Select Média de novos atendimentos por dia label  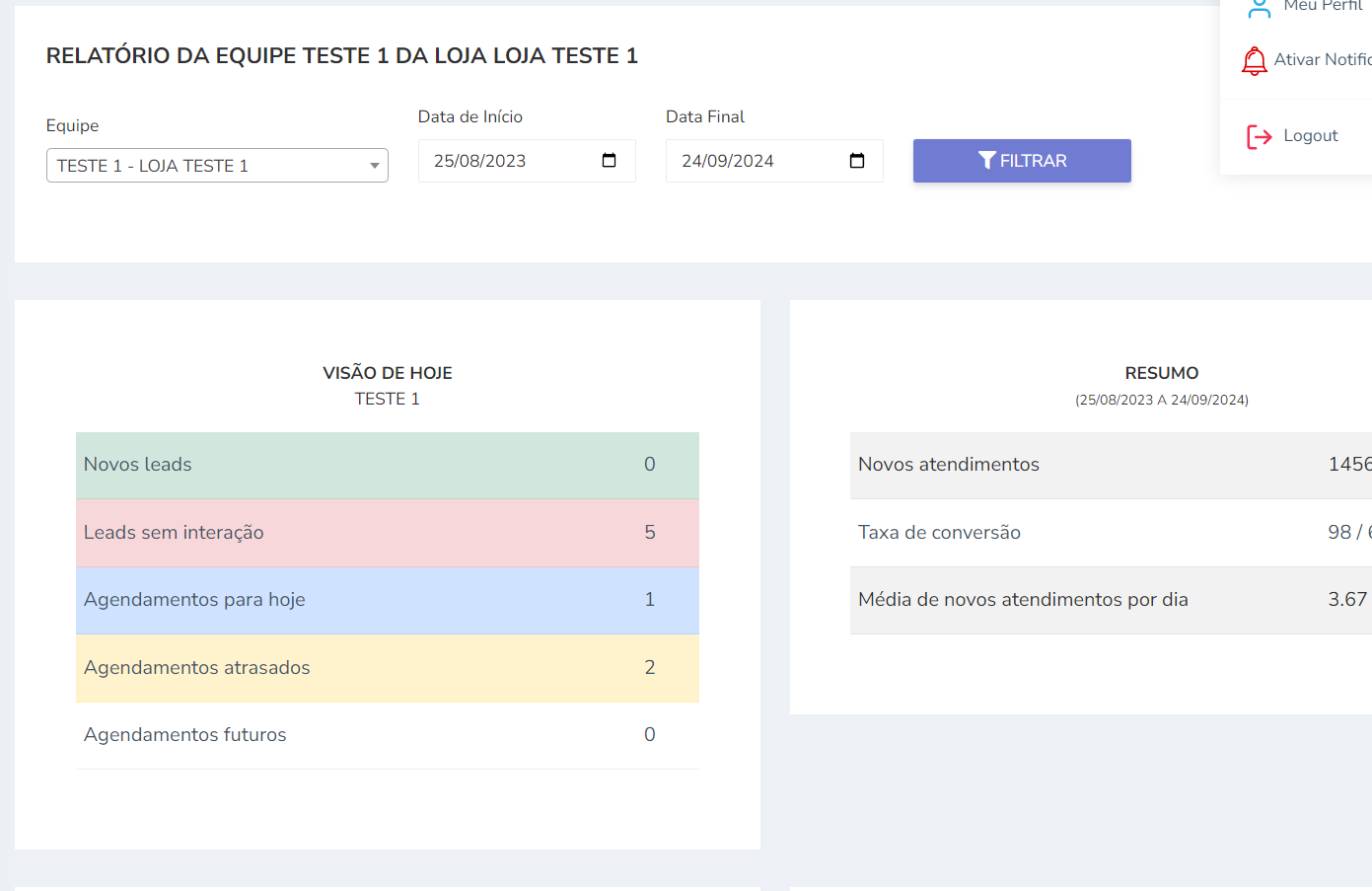click(x=1023, y=600)
